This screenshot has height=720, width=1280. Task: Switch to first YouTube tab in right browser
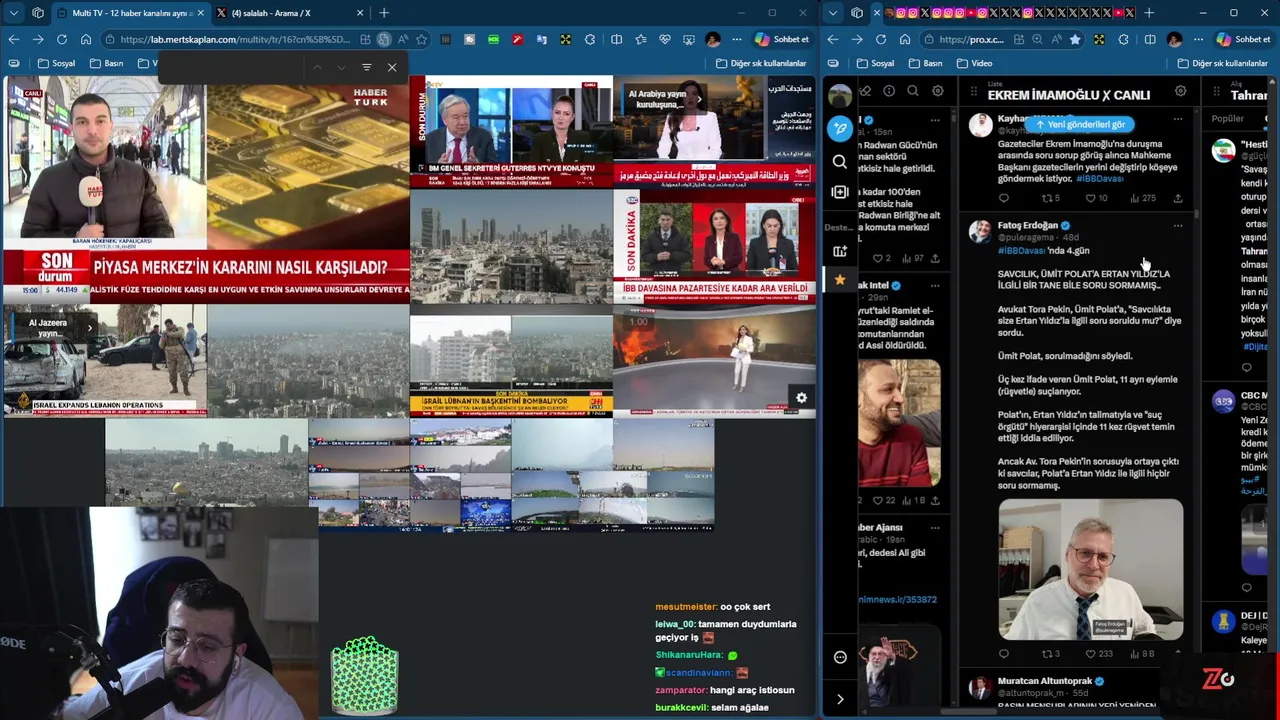pos(972,13)
